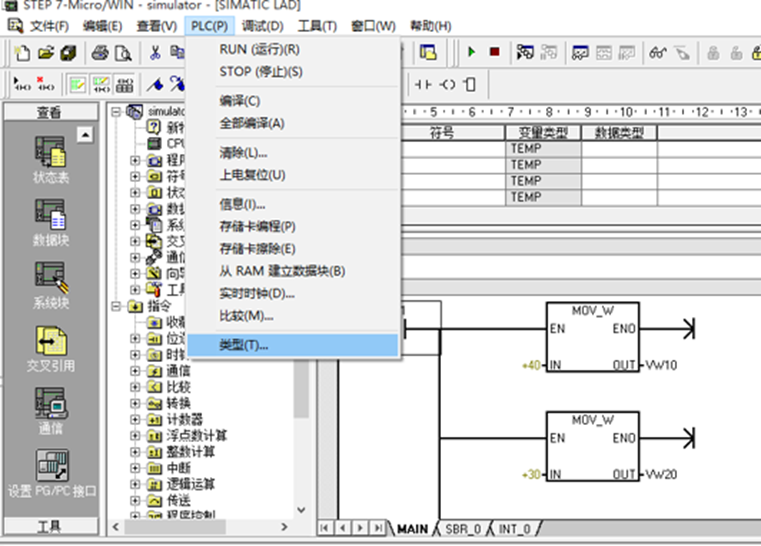Click the New project toolbar icon
Screen dimensions: 761x546
point(22,52)
